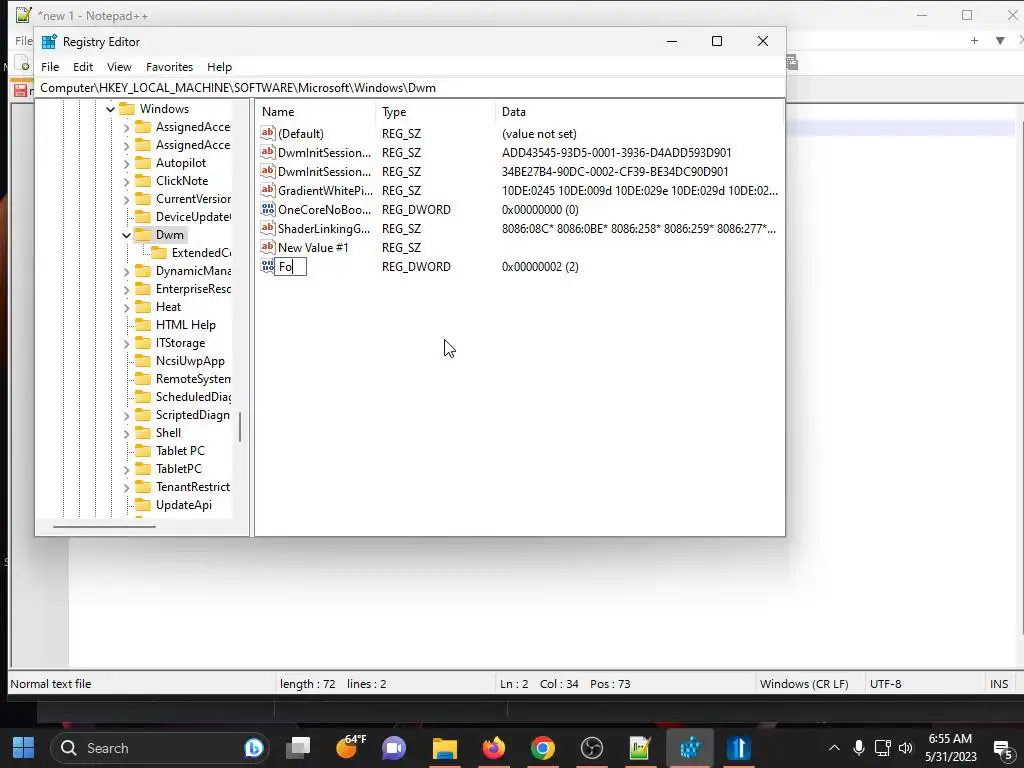Switch to Notepad++ from the taskbar

(x=640, y=748)
